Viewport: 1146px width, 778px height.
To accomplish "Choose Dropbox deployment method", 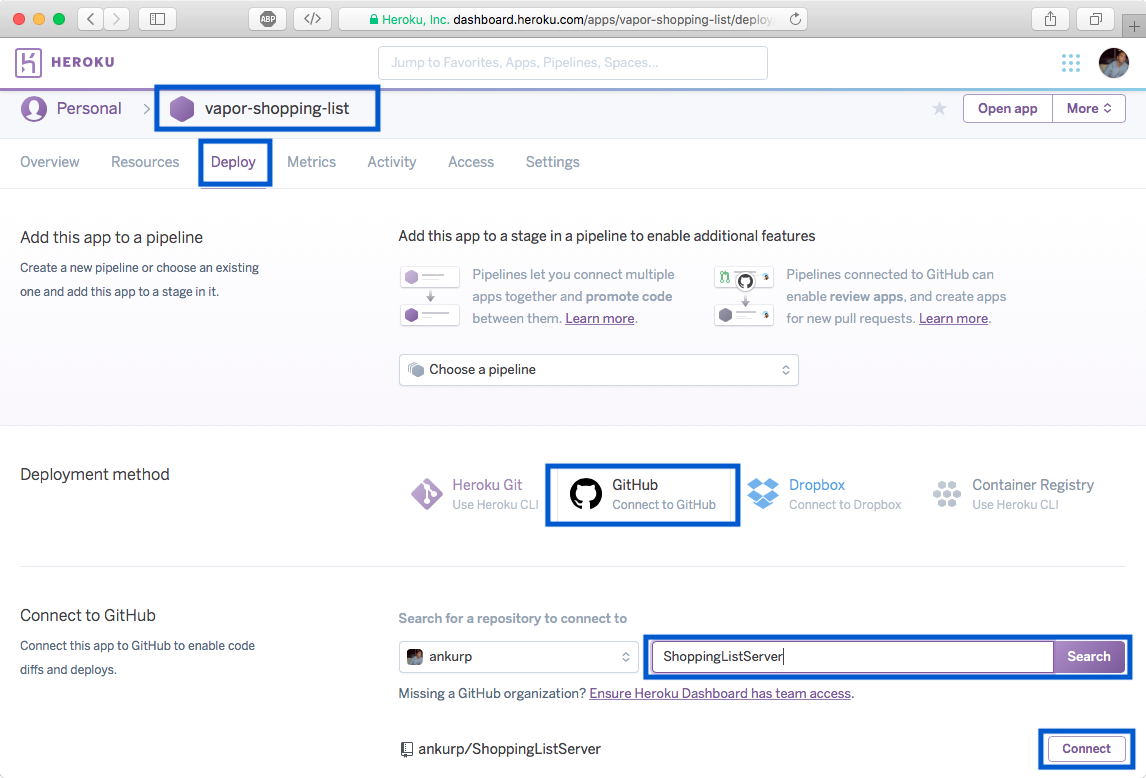I will tap(824, 494).
